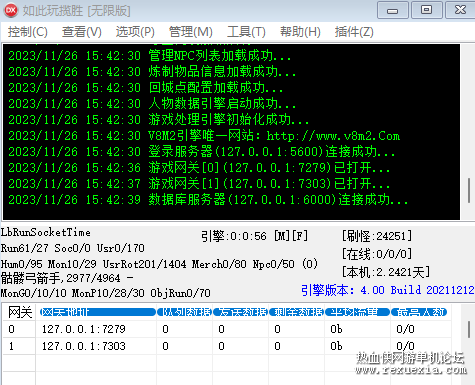Sort by the 网关地址 column header

[97, 312]
